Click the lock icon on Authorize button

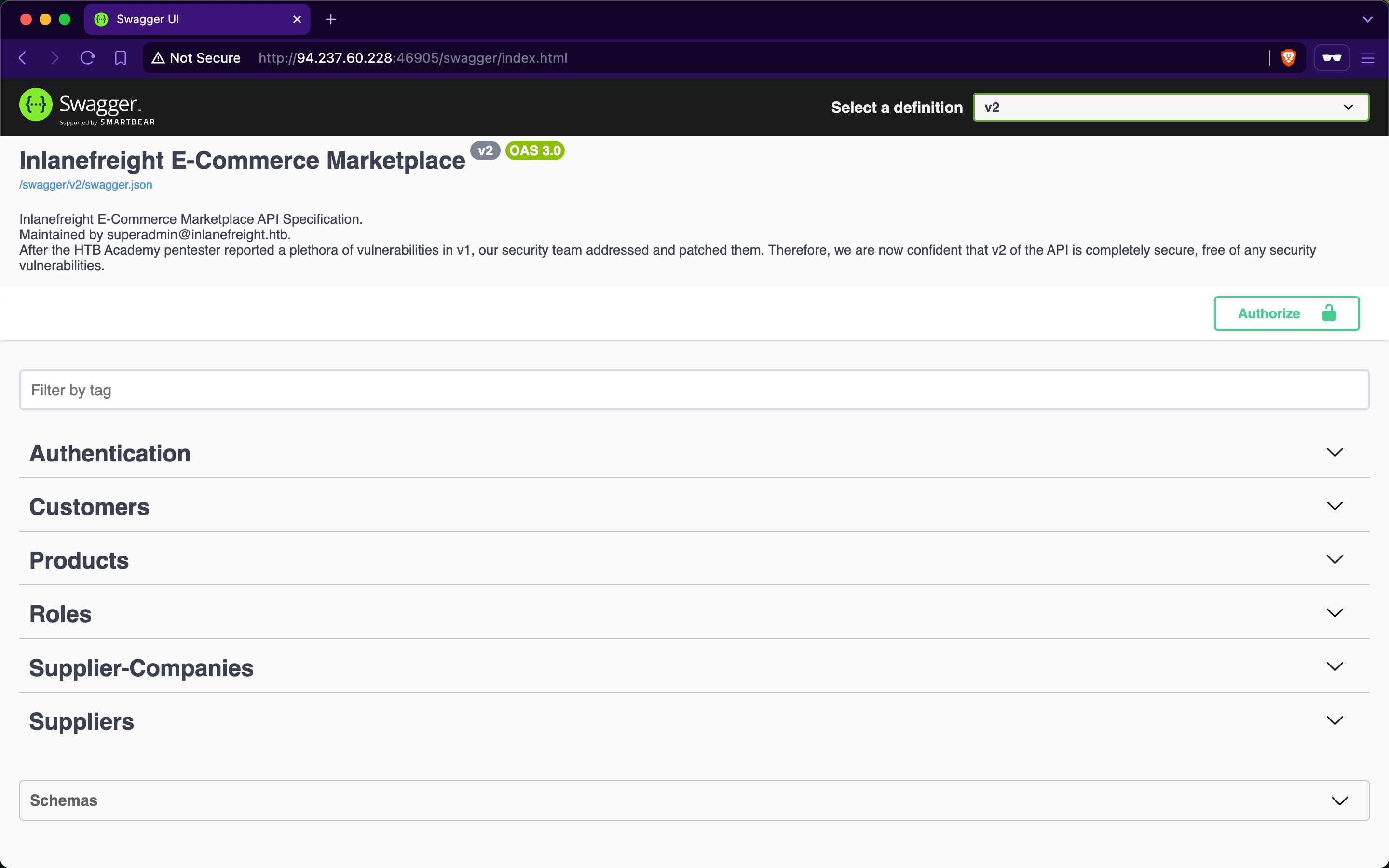coord(1329,313)
